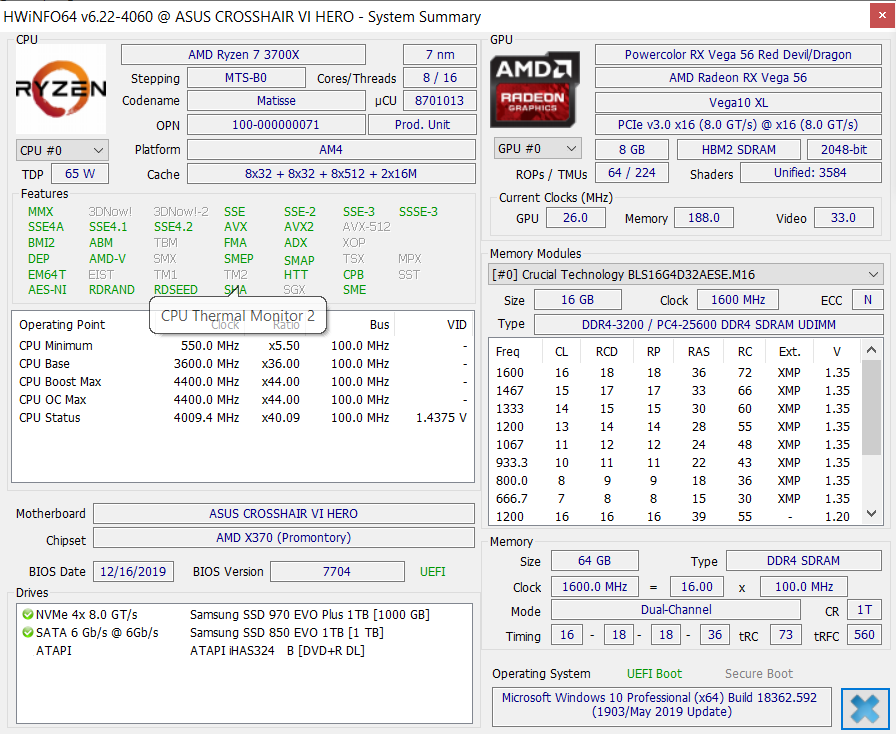Select the MTS-B0 stepping value
Image resolution: width=896 pixels, height=734 pixels.
(x=246, y=78)
